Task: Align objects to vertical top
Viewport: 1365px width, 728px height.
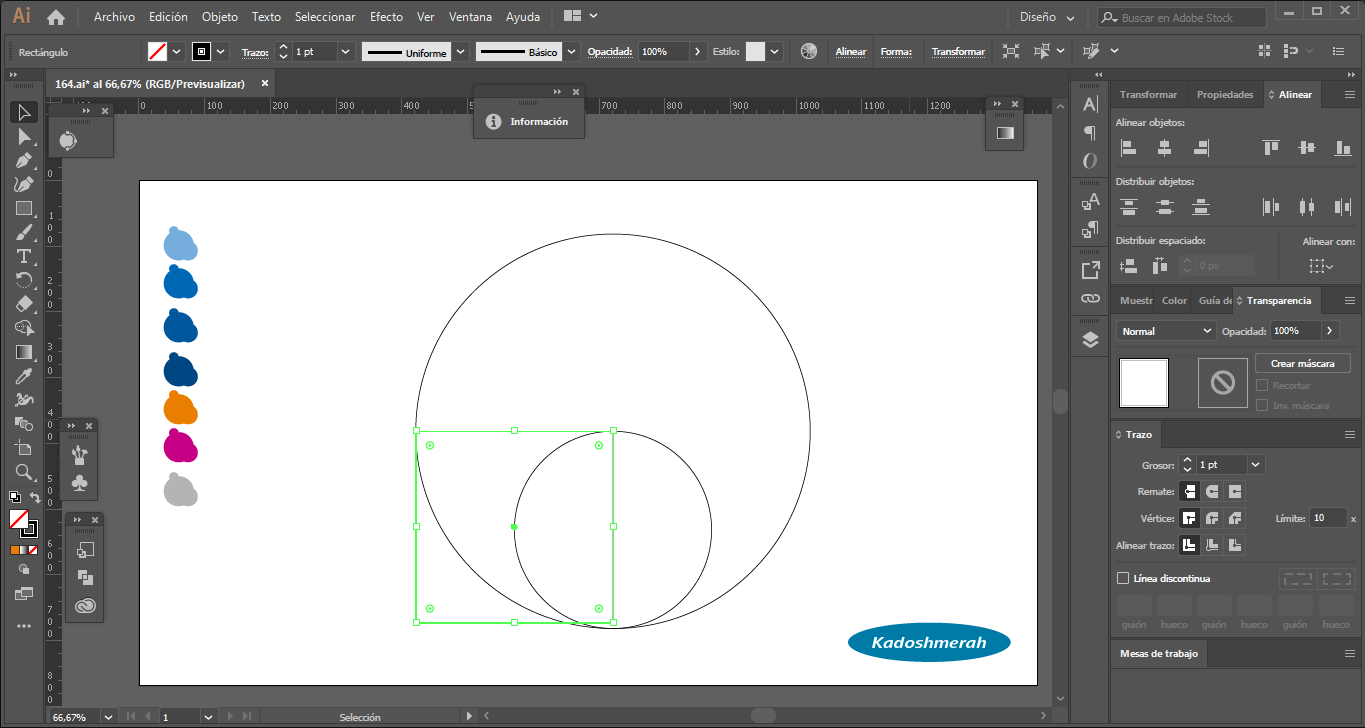Action: [x=1271, y=148]
